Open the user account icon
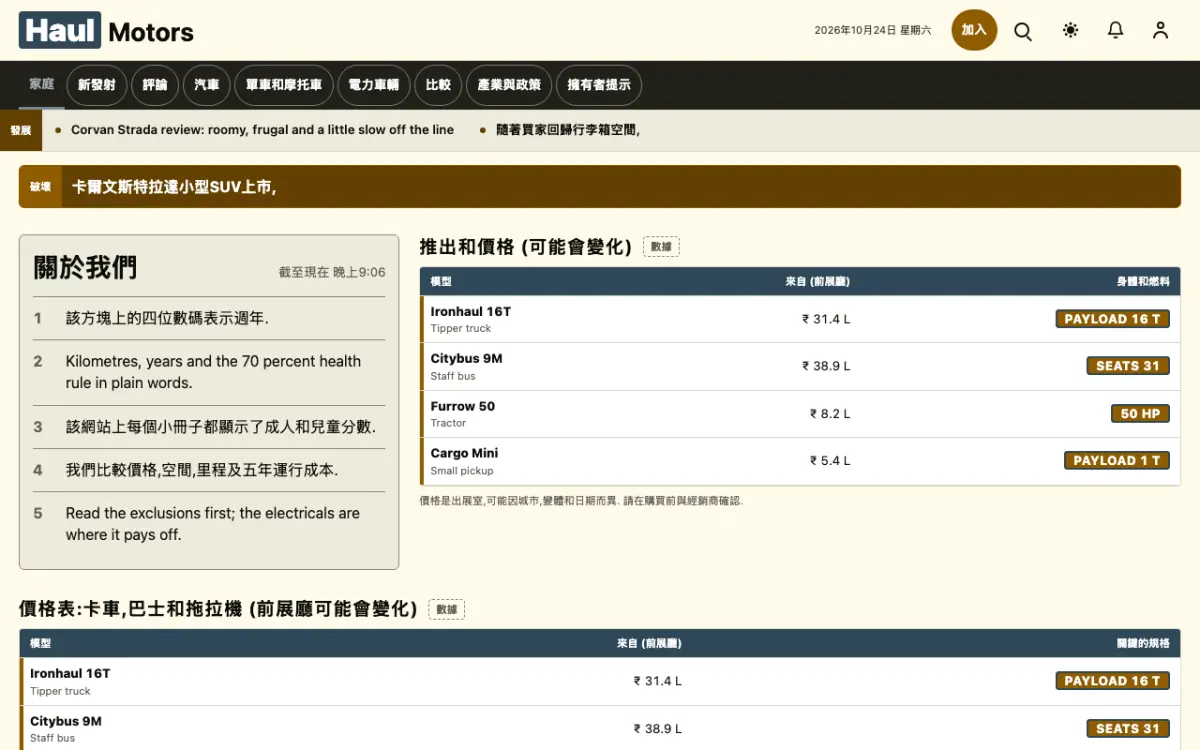The width and height of the screenshot is (1200, 750). click(x=1160, y=31)
